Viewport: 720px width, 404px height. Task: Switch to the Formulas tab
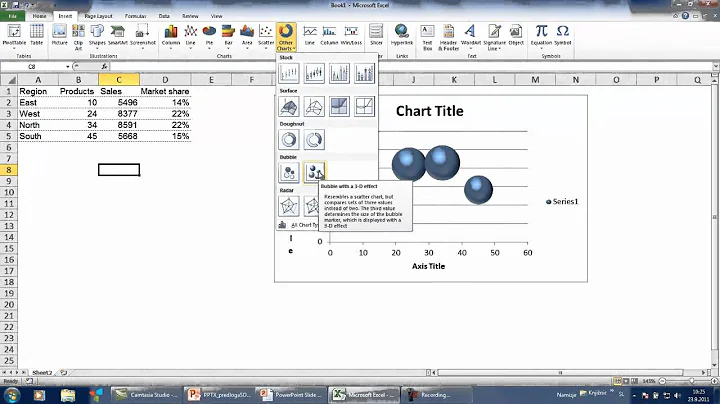point(135,16)
